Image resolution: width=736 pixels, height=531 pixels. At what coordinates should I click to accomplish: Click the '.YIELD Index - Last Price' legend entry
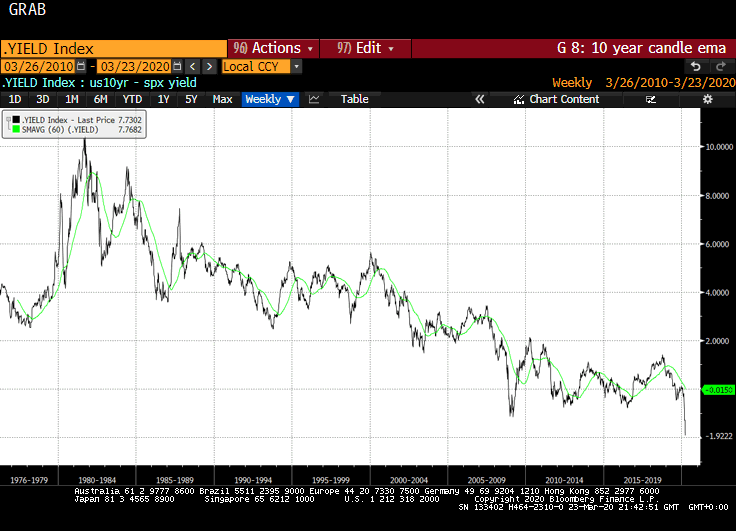[x=69, y=120]
